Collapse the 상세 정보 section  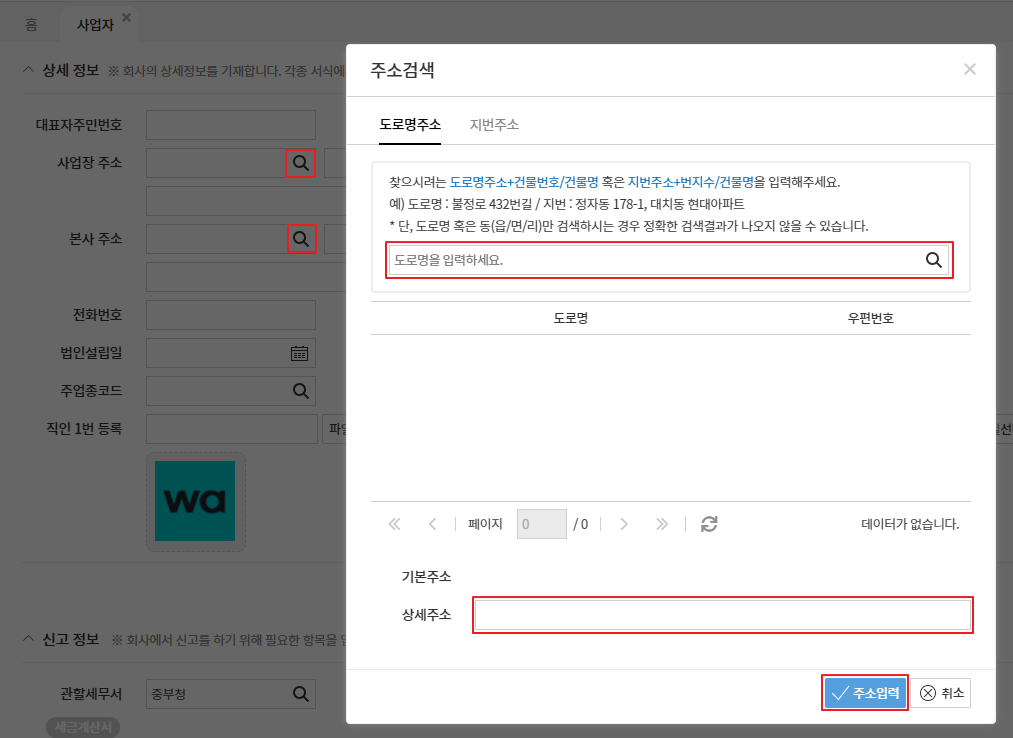[x=29, y=70]
